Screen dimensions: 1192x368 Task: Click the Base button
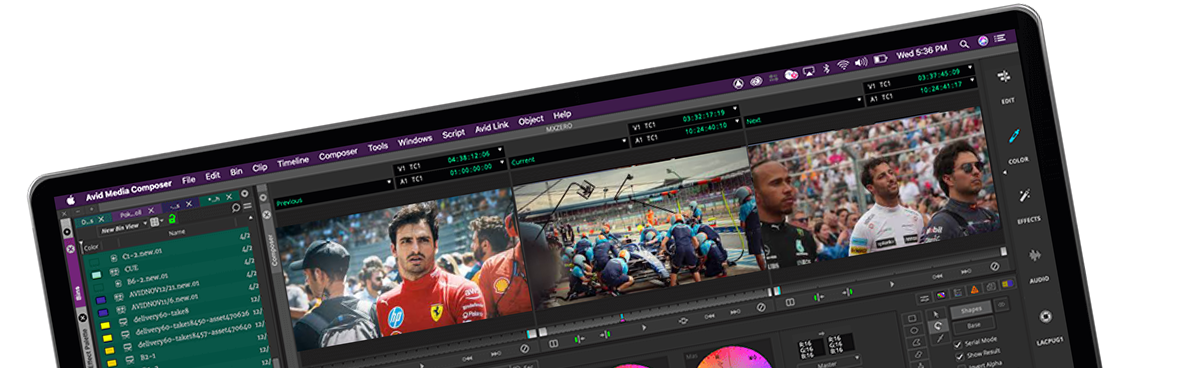coord(974,325)
